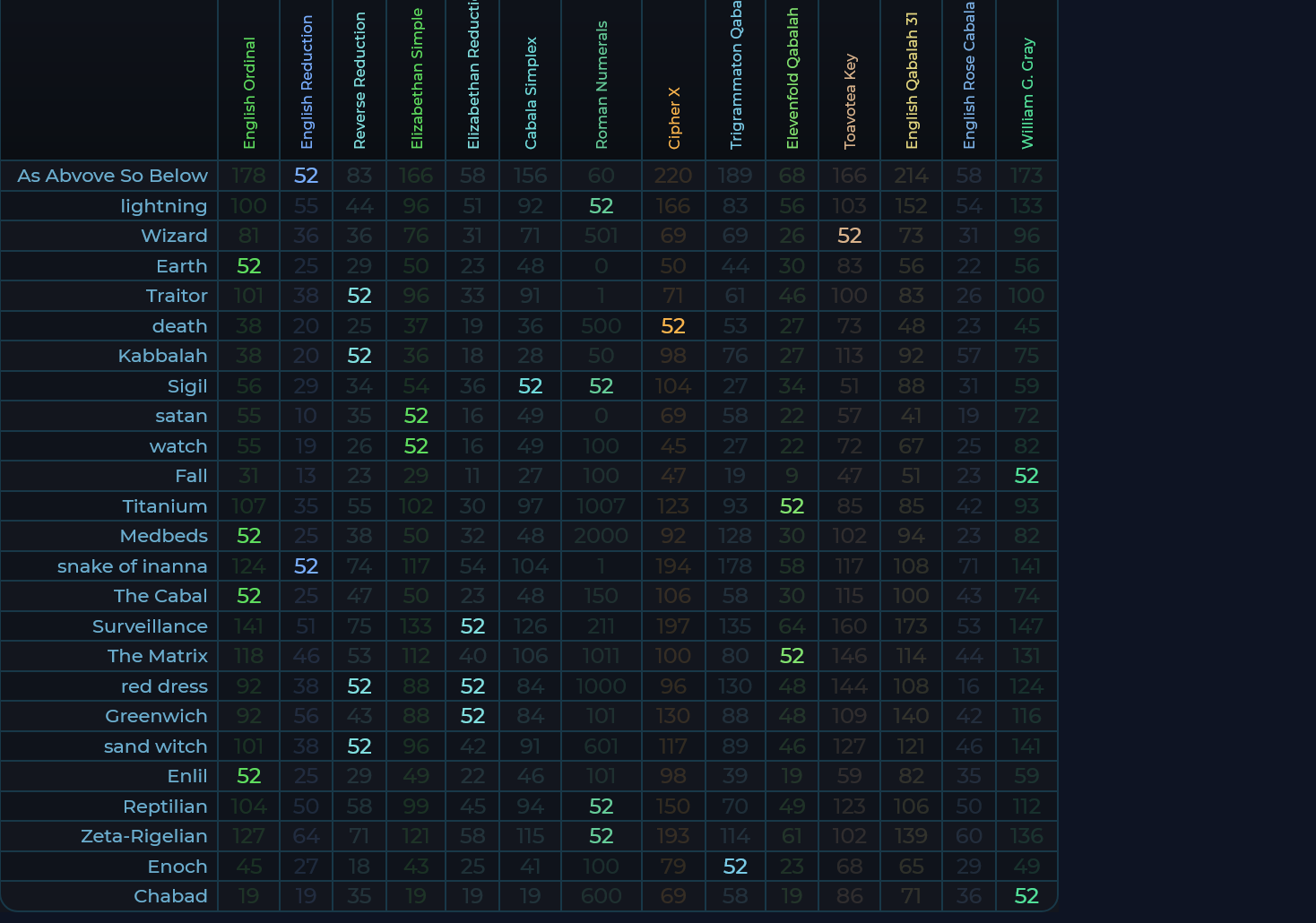Open the Cabala Simplex cipher header
Screen dimensions: 1316x923
coord(531,93)
